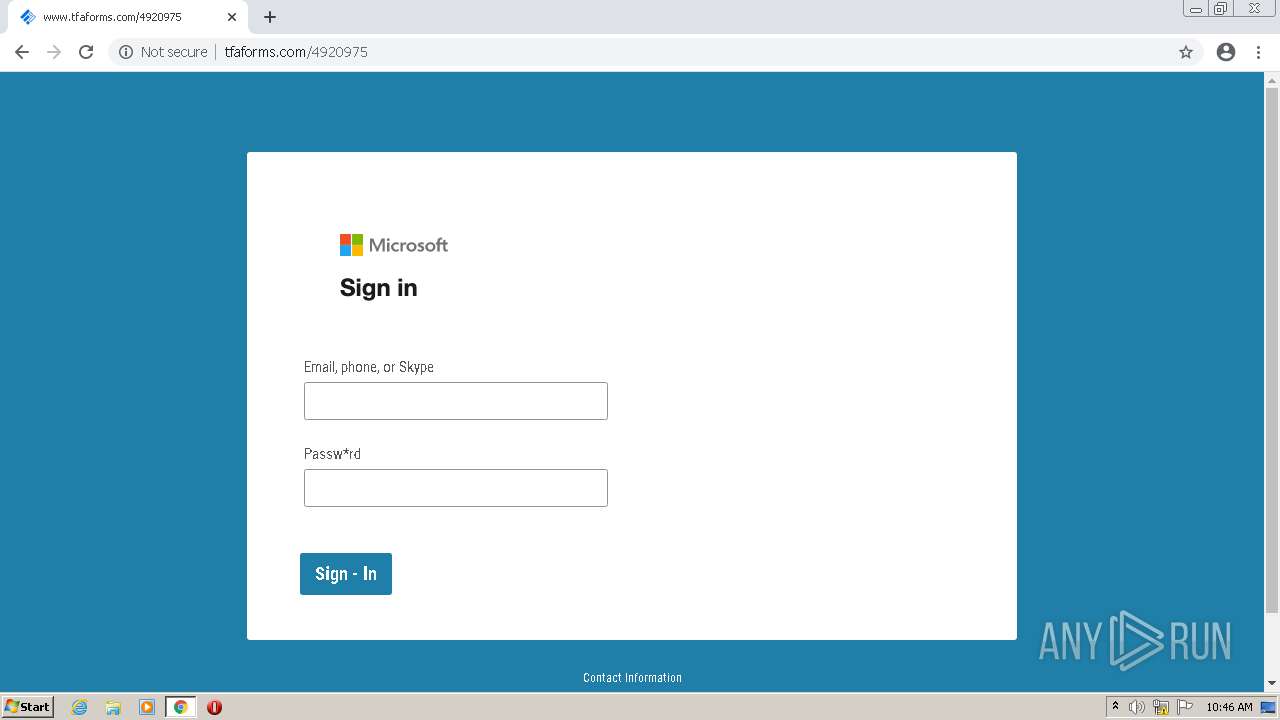Click the Sign - In button

(346, 574)
